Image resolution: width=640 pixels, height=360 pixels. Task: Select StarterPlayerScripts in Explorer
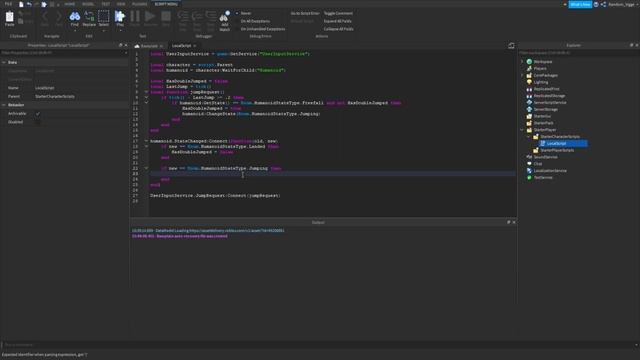(x=557, y=150)
